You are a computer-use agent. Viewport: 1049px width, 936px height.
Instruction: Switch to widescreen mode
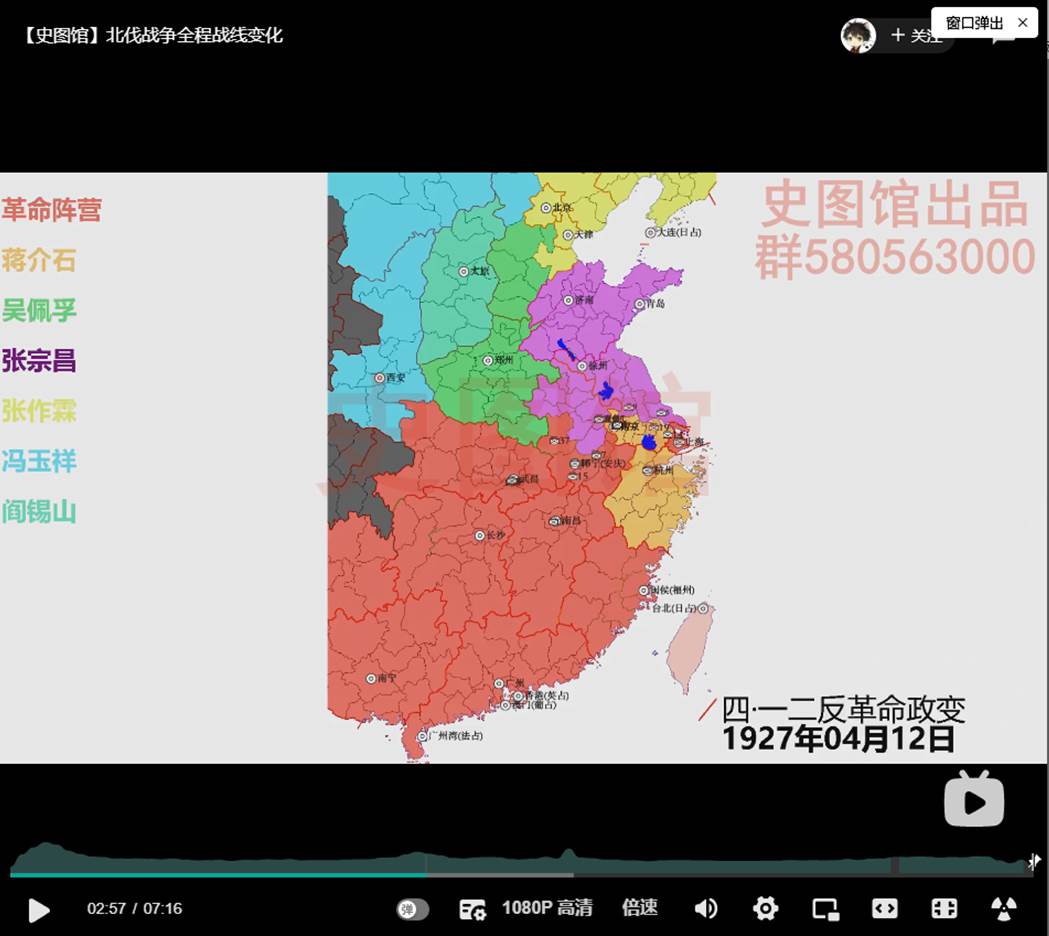pyautogui.click(x=884, y=908)
